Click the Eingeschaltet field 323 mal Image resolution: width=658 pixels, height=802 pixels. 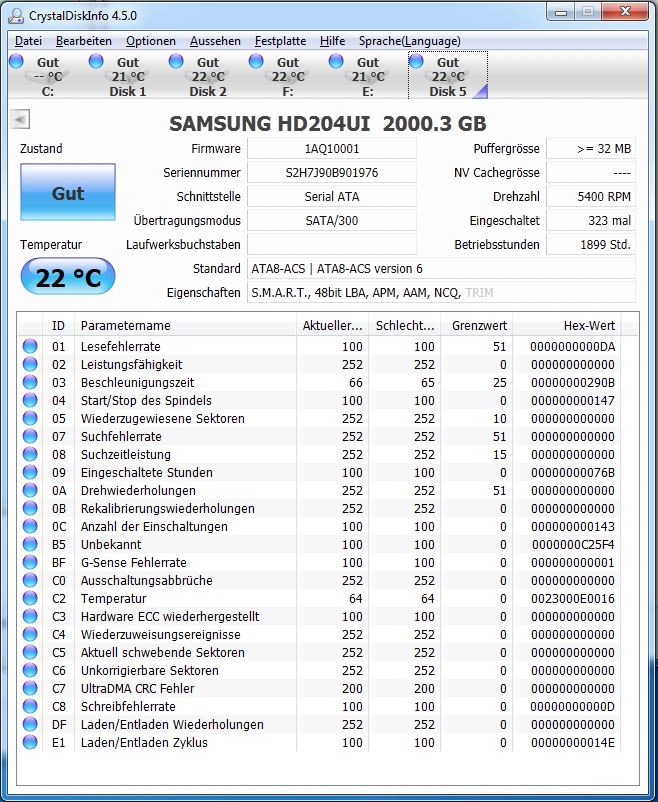click(591, 221)
